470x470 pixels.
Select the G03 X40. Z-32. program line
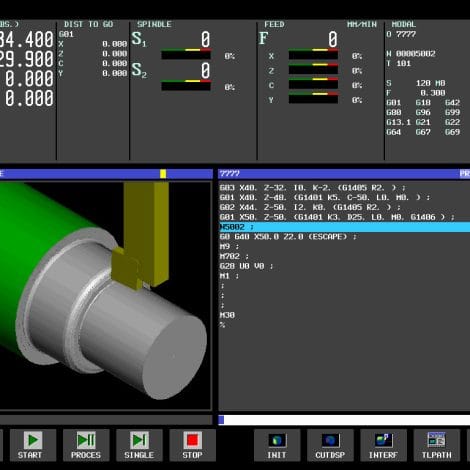[x=312, y=188]
